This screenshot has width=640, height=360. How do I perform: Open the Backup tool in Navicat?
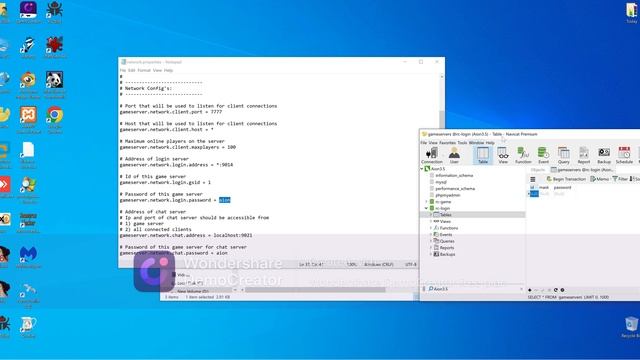(x=604, y=156)
